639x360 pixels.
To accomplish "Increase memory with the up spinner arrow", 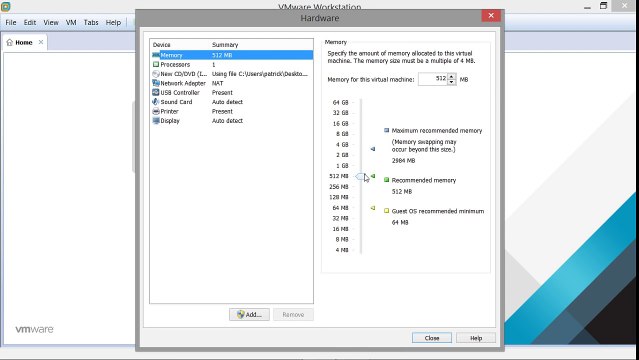I will [x=451, y=76].
